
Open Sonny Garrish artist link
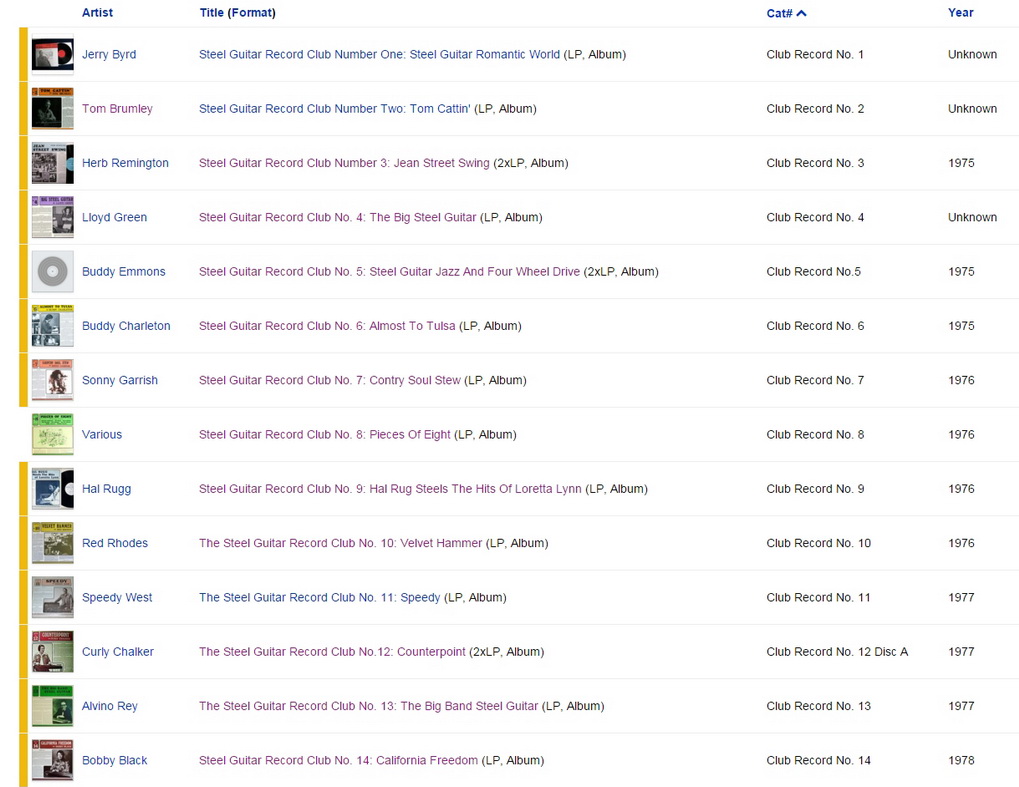coord(120,380)
